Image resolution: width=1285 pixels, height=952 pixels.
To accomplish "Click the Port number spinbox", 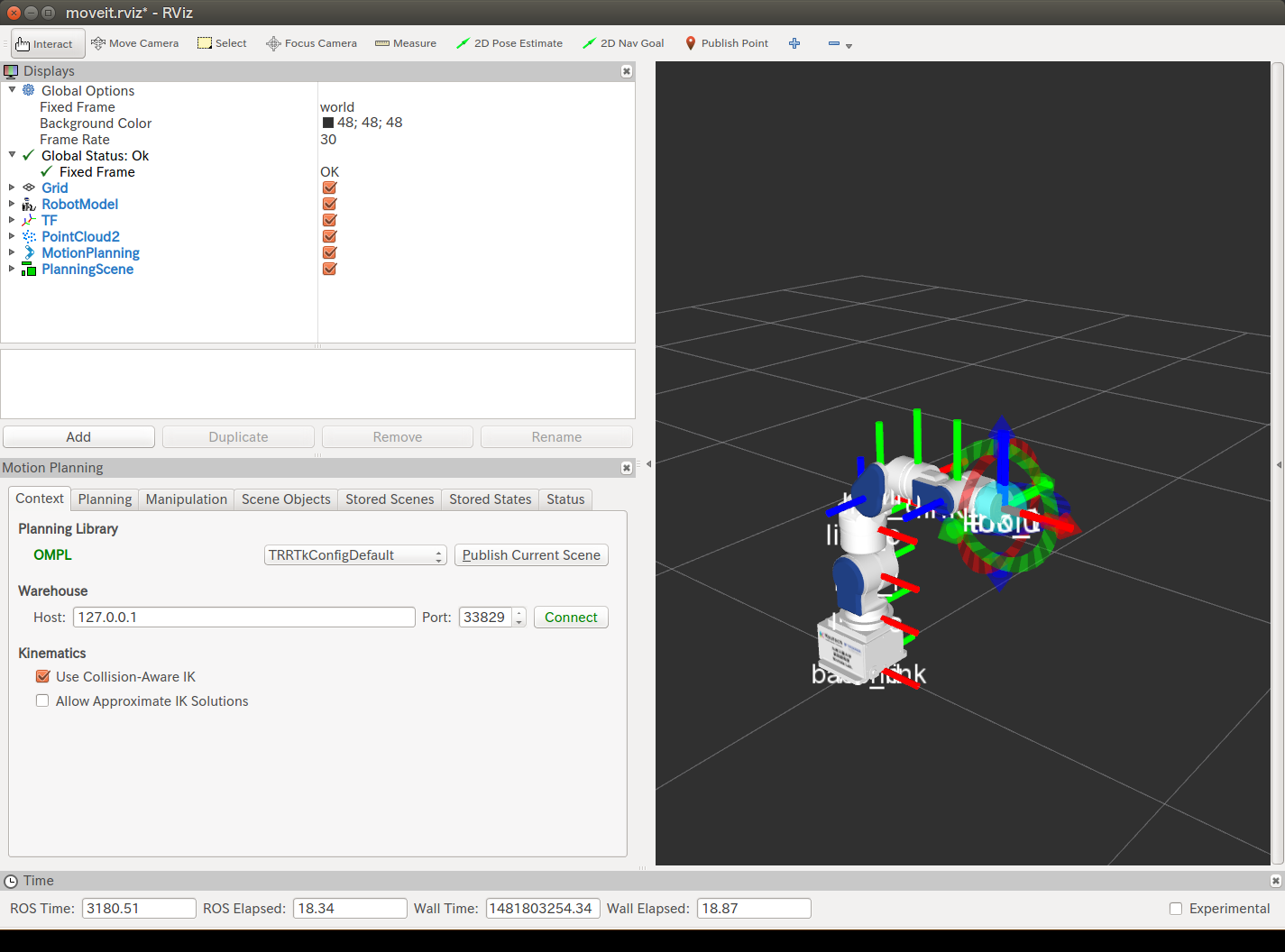I will point(492,618).
